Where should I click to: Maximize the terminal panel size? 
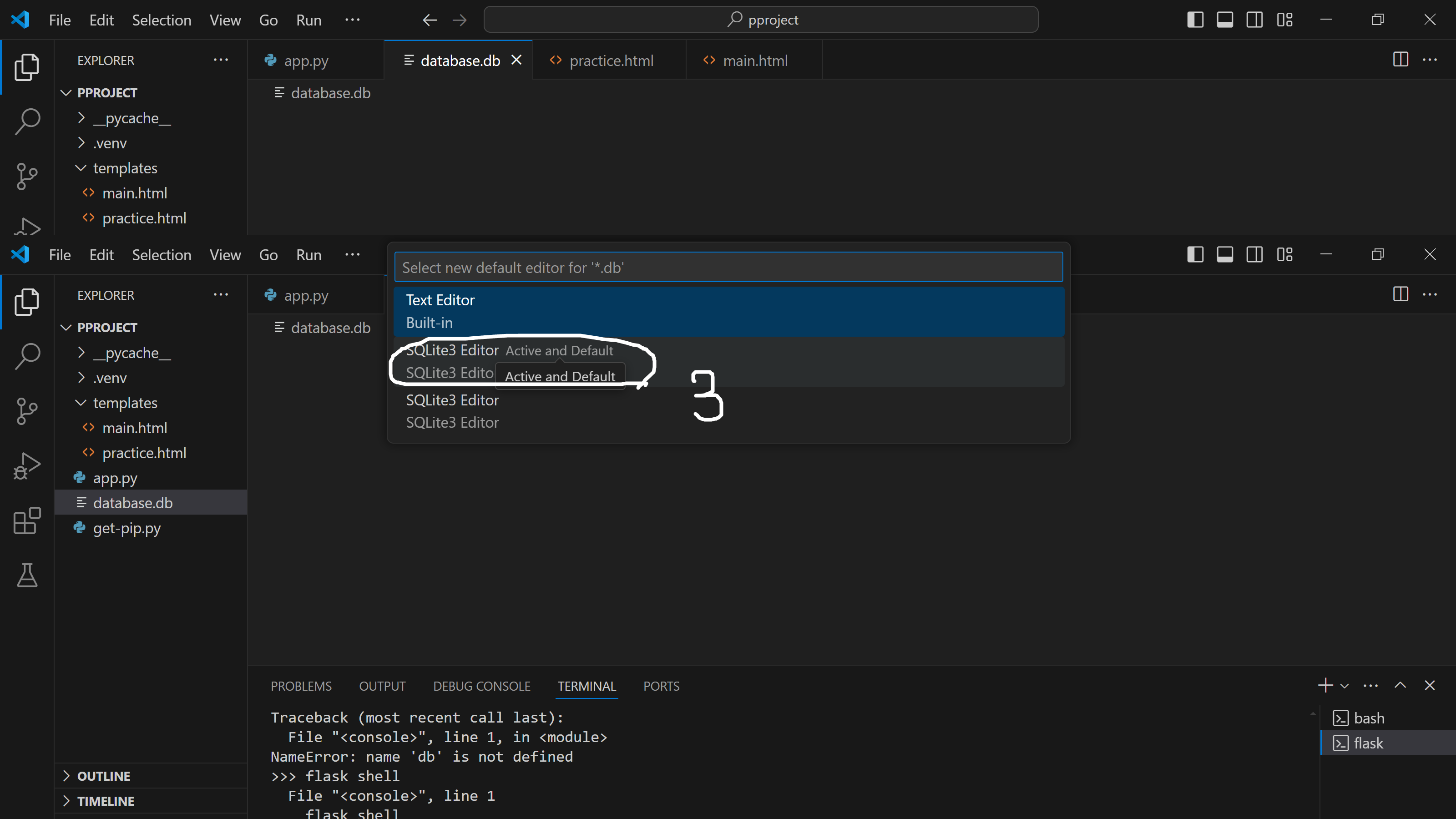click(1400, 686)
